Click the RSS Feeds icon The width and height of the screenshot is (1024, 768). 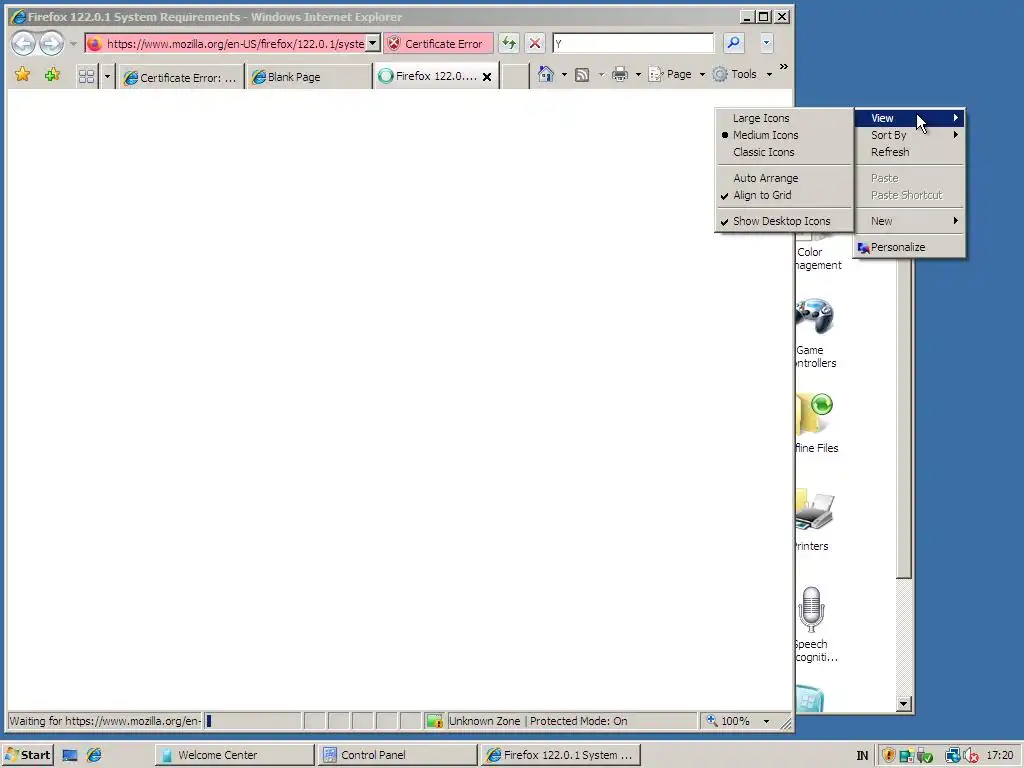coord(582,74)
